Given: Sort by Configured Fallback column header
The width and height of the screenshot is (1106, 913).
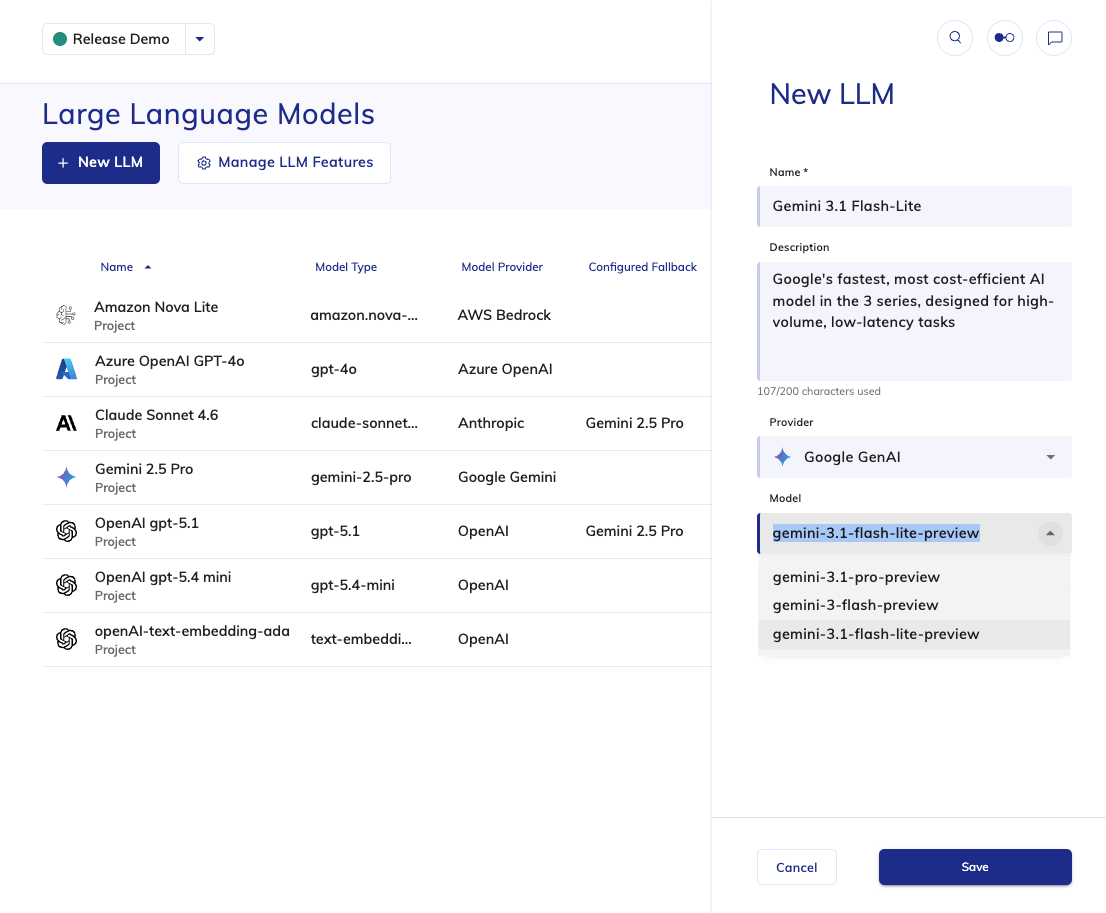Looking at the screenshot, I should point(642,267).
